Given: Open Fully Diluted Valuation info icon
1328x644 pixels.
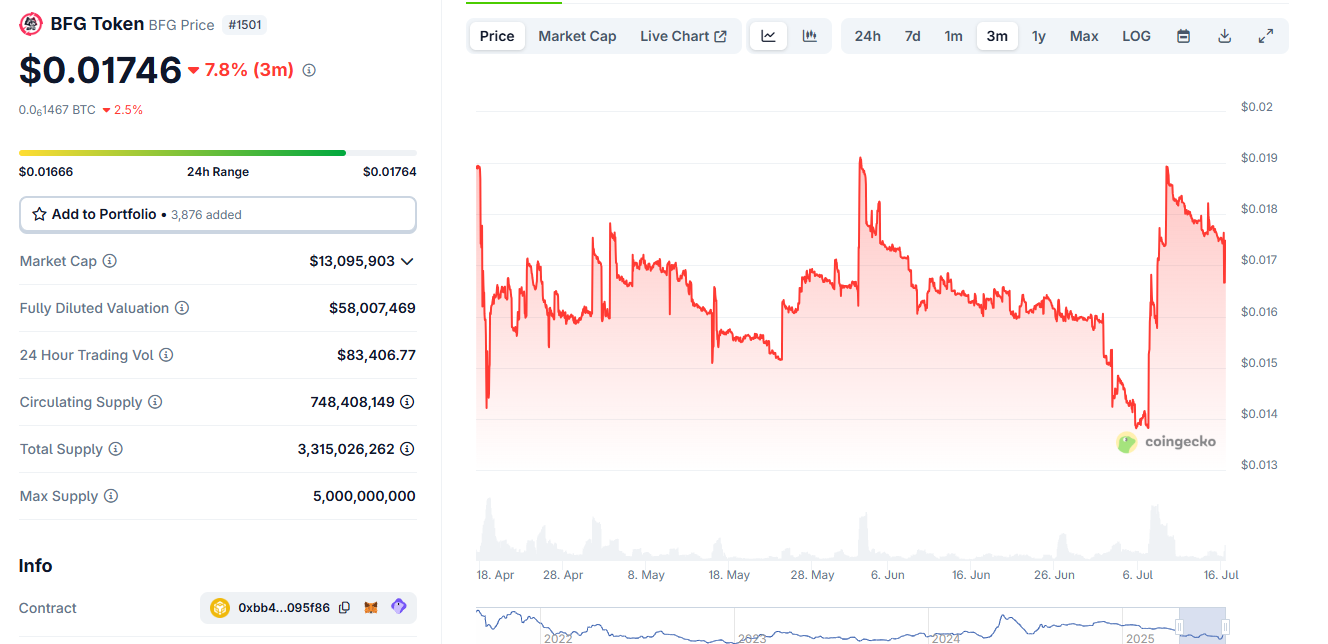Looking at the screenshot, I should [182, 308].
